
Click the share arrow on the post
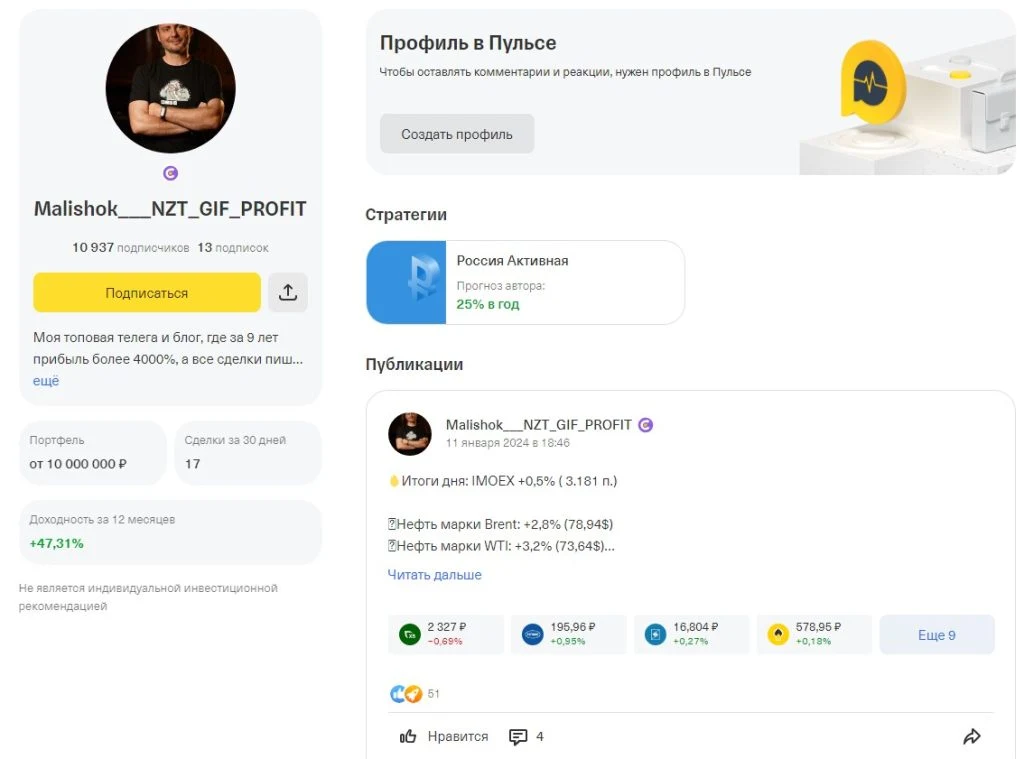(972, 737)
